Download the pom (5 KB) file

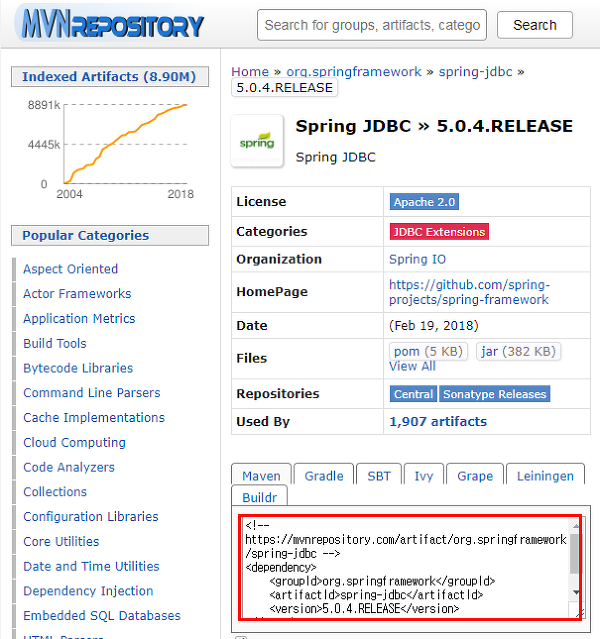(428, 351)
